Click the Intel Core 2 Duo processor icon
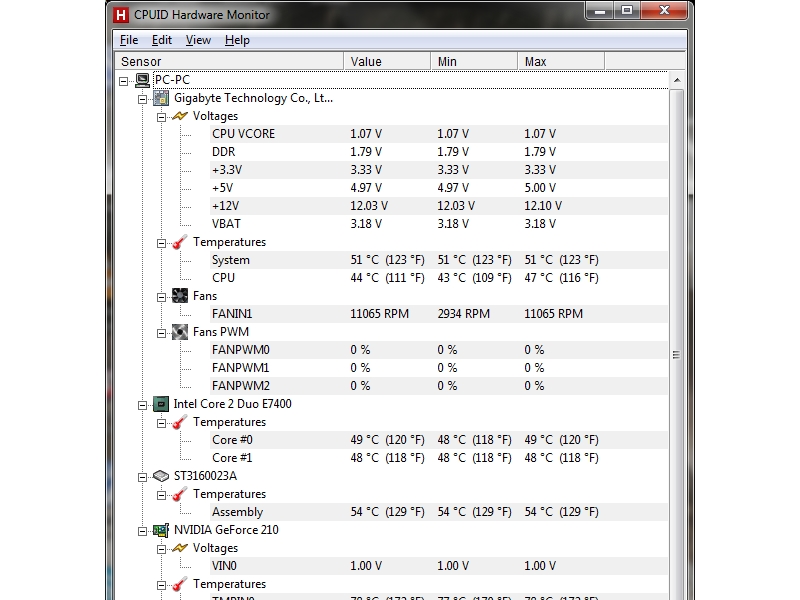The image size is (800, 600). pyautogui.click(x=161, y=404)
